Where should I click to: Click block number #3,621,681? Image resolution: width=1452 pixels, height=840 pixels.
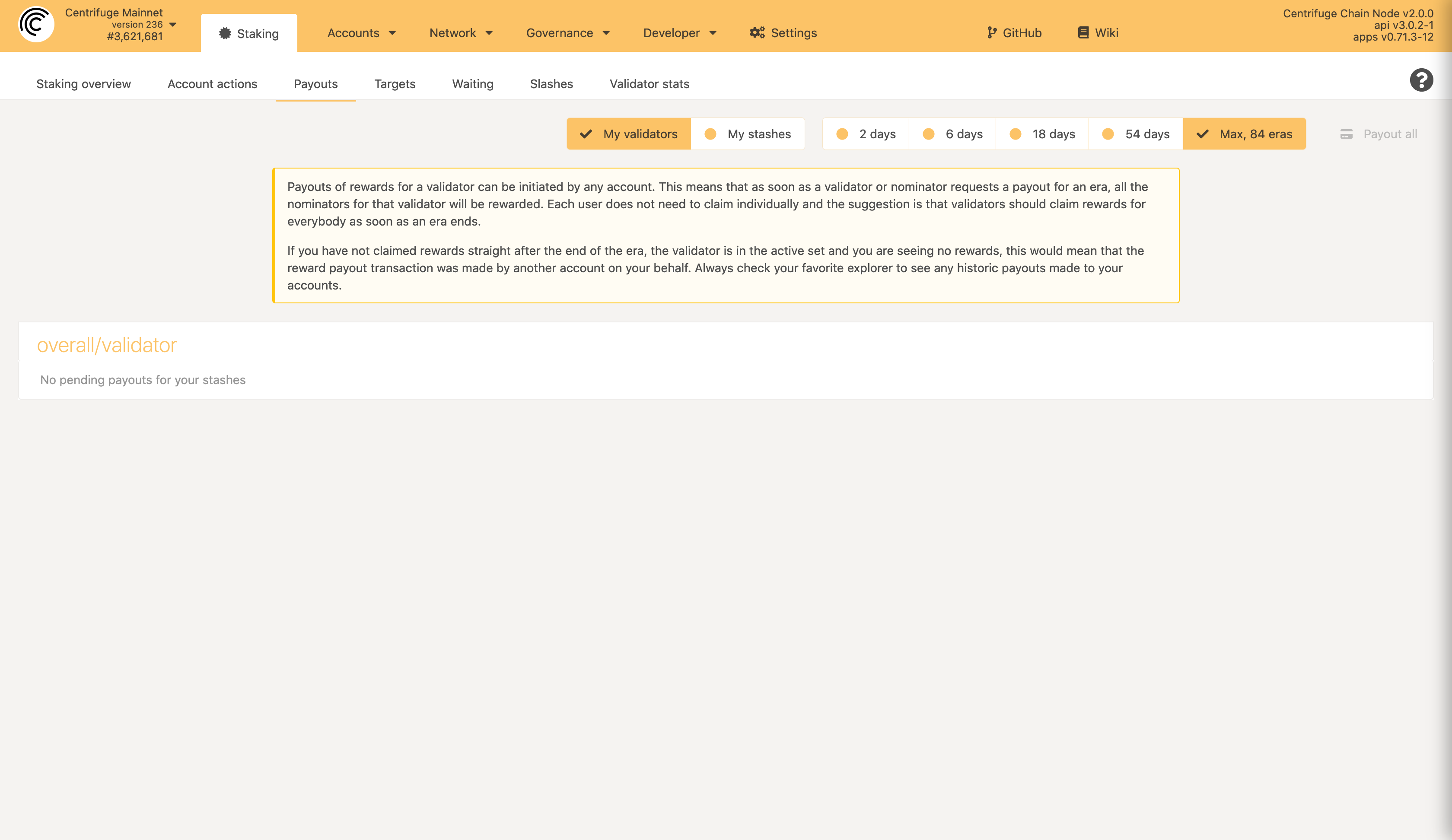click(x=135, y=36)
